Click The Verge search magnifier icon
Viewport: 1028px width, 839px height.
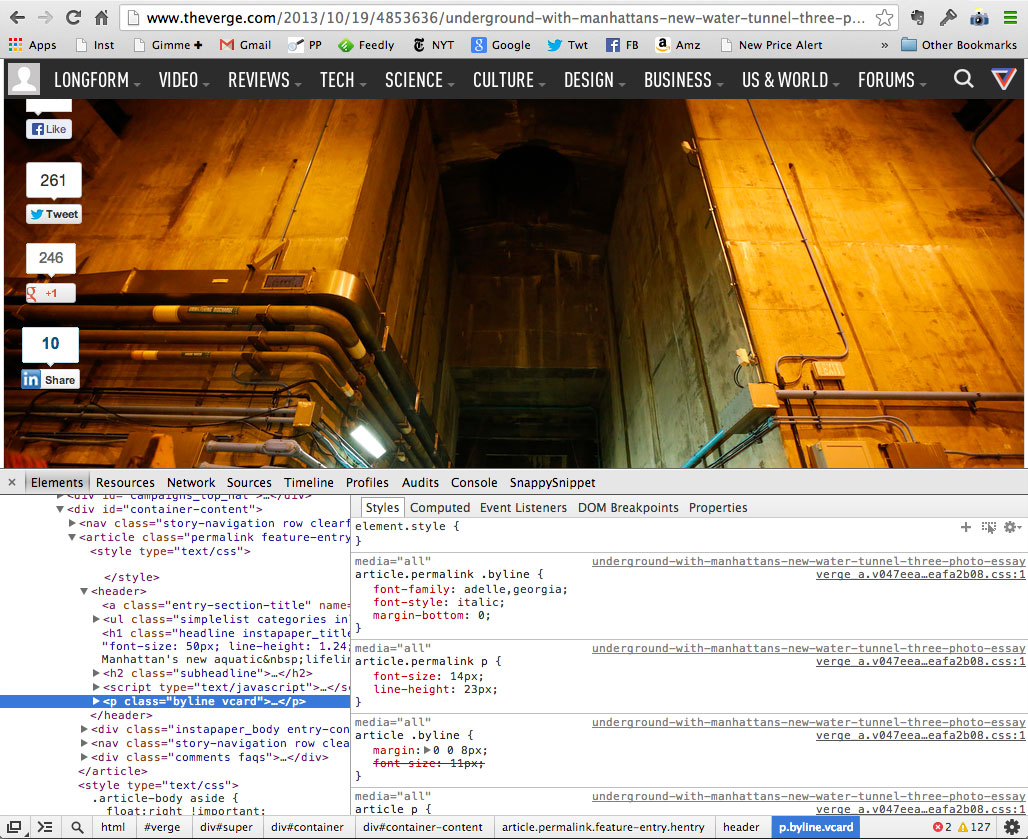coord(963,79)
